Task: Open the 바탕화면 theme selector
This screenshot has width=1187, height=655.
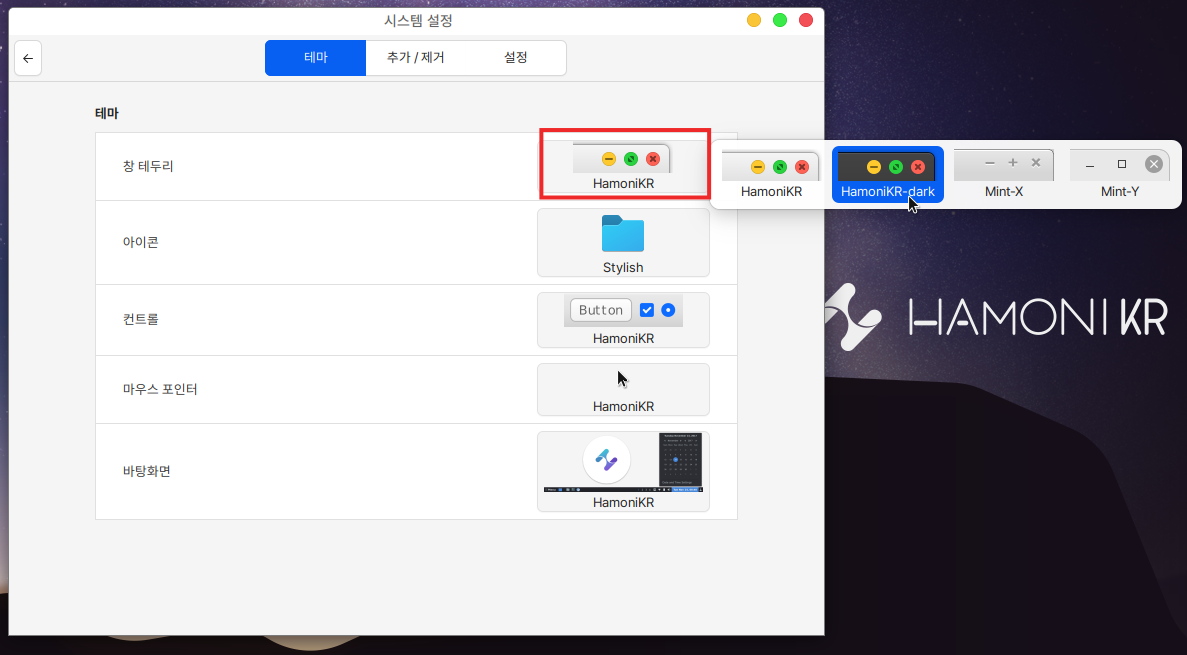Action: pos(623,471)
